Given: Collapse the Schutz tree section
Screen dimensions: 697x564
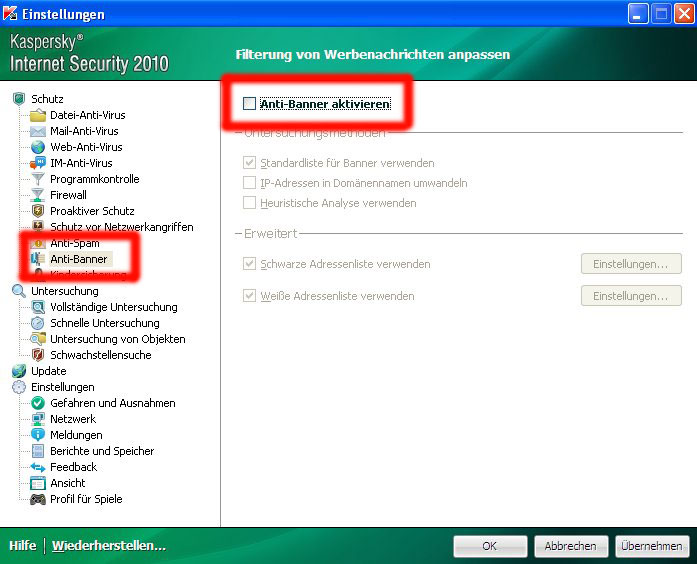Looking at the screenshot, I should coord(19,99).
